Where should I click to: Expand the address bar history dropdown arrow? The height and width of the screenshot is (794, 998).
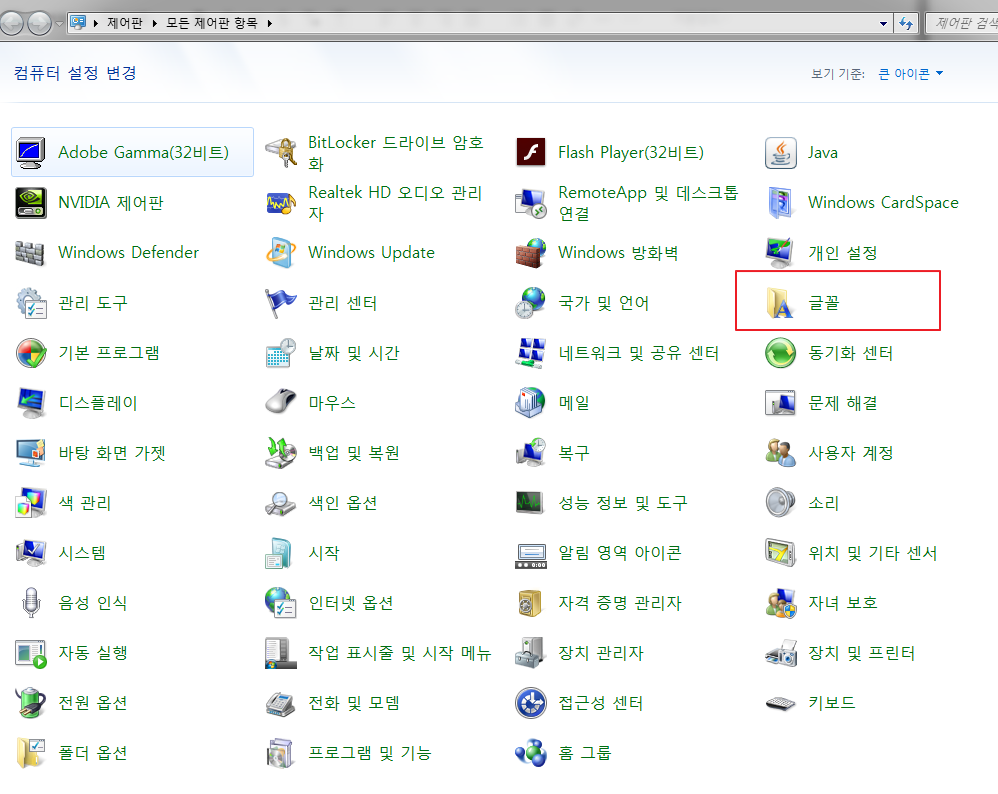(x=883, y=24)
